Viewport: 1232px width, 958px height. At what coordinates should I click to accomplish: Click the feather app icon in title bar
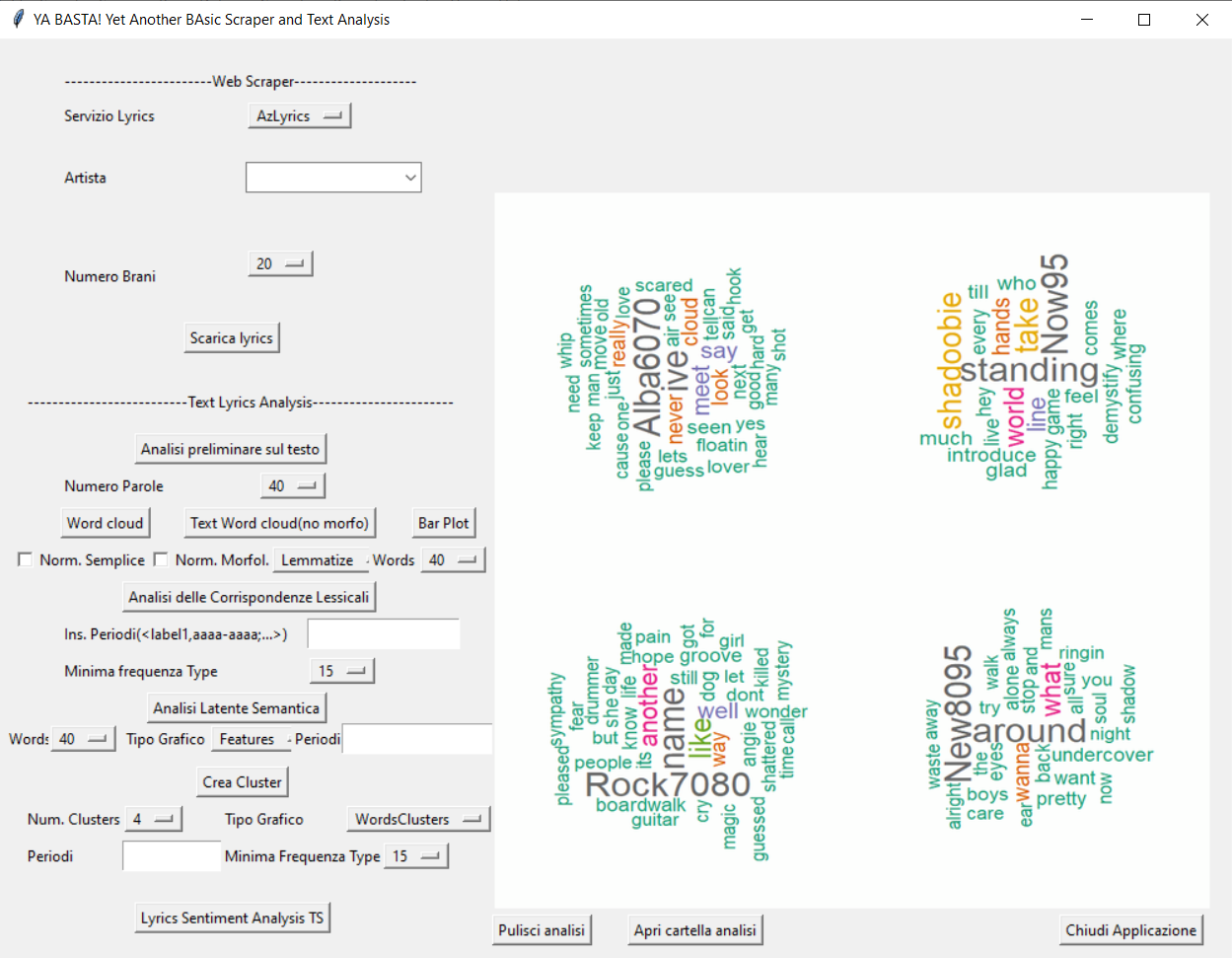coord(19,19)
